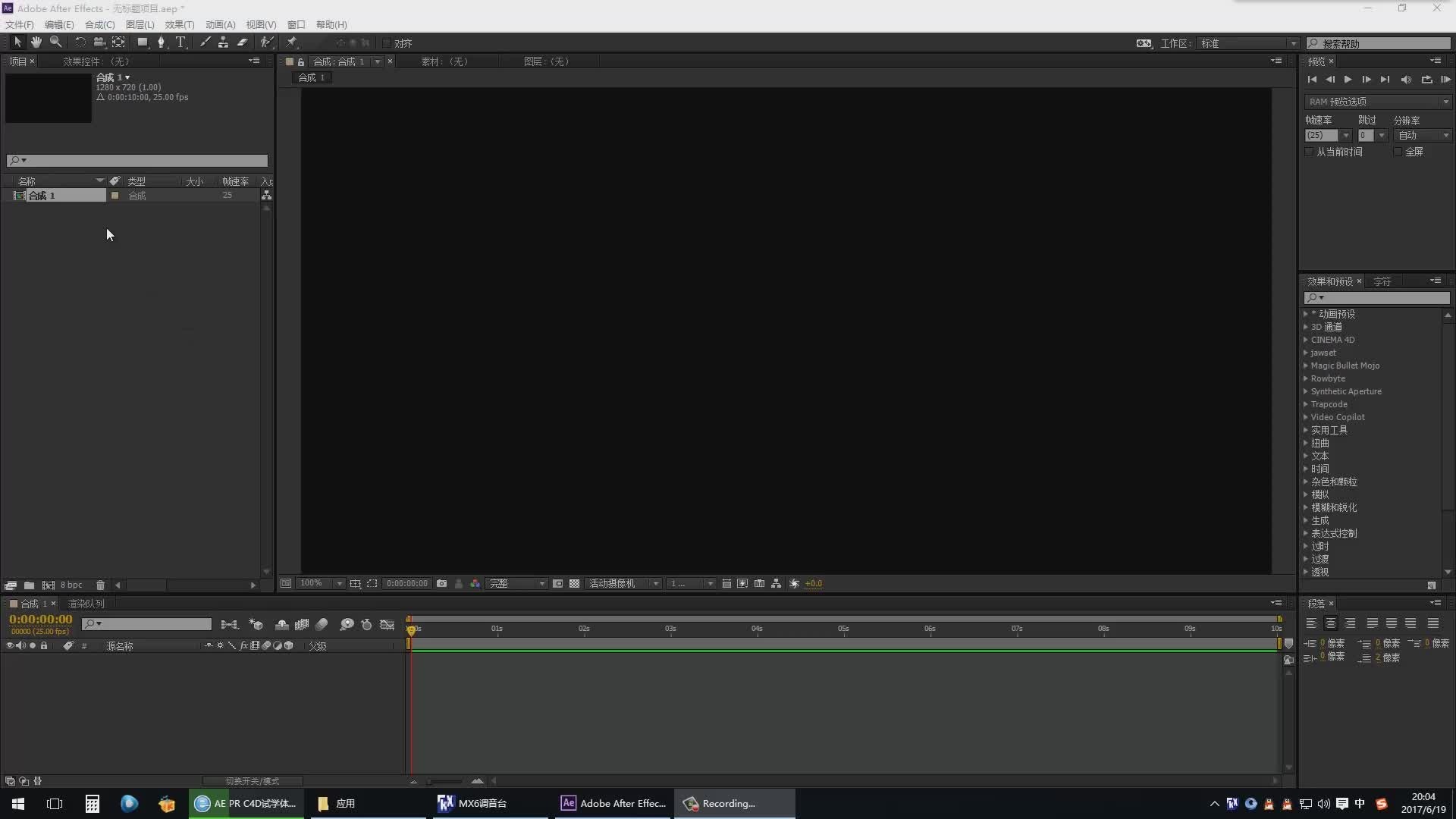Toggle mute audio in Preview panel
Screen dimensions: 1456x819
pyautogui.click(x=1406, y=79)
